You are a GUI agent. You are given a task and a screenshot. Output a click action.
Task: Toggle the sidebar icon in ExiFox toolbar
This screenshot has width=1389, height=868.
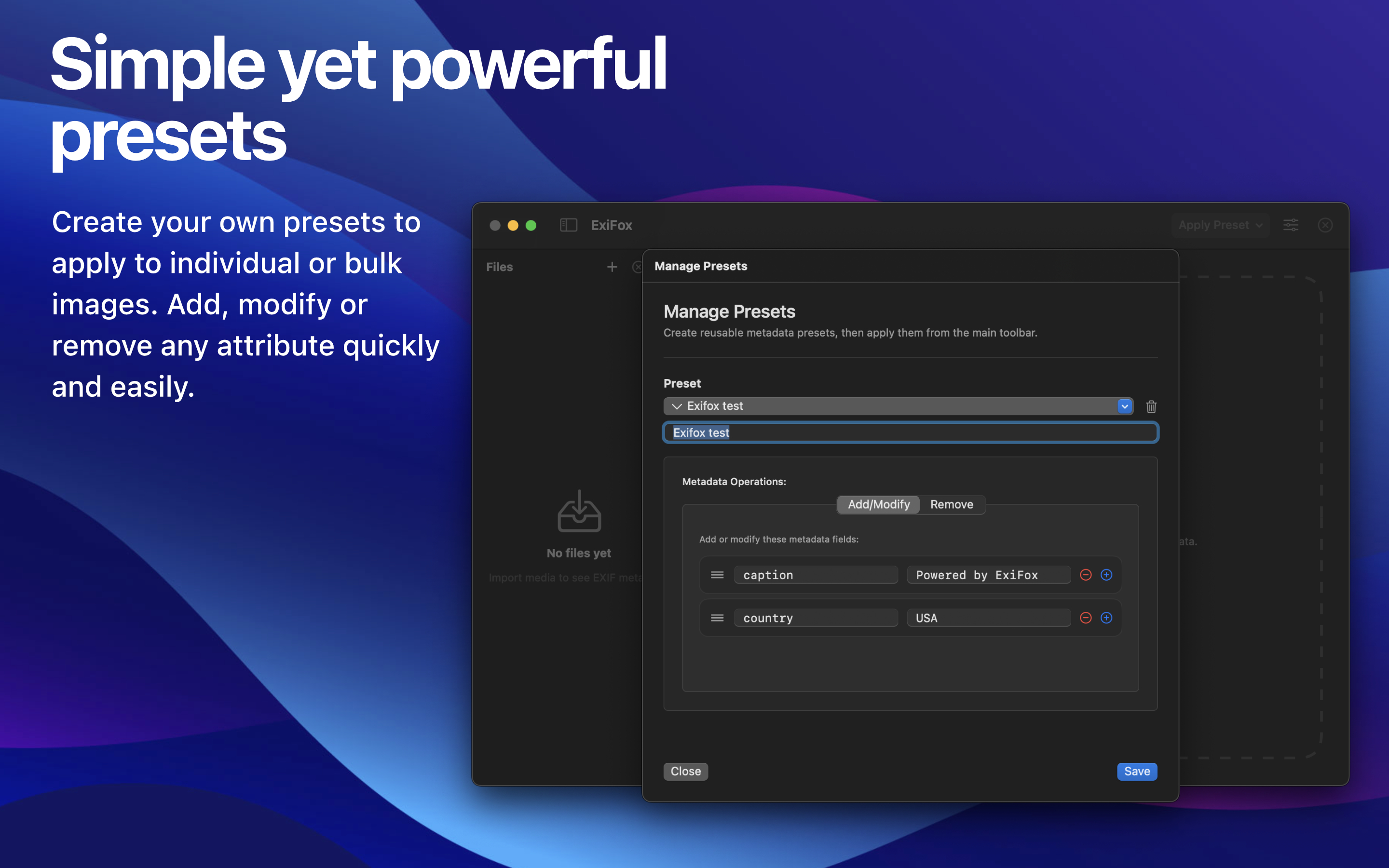568,225
